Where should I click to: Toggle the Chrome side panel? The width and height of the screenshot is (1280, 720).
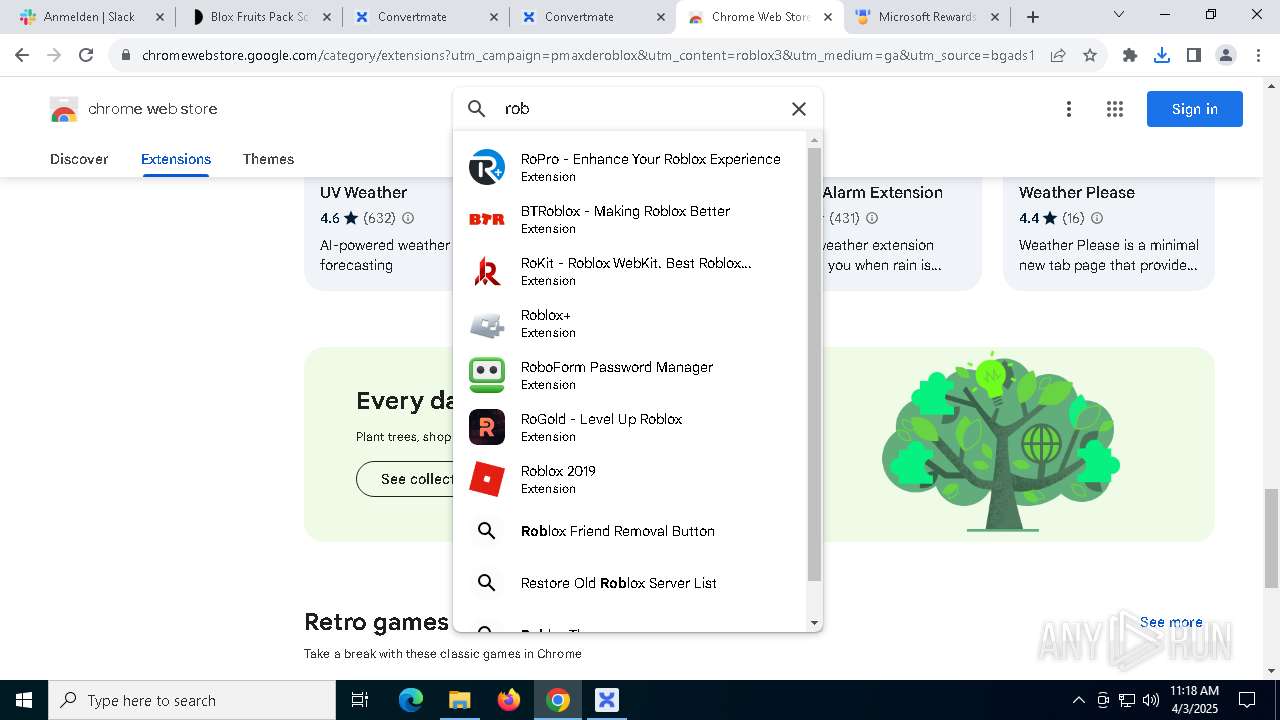1194,55
